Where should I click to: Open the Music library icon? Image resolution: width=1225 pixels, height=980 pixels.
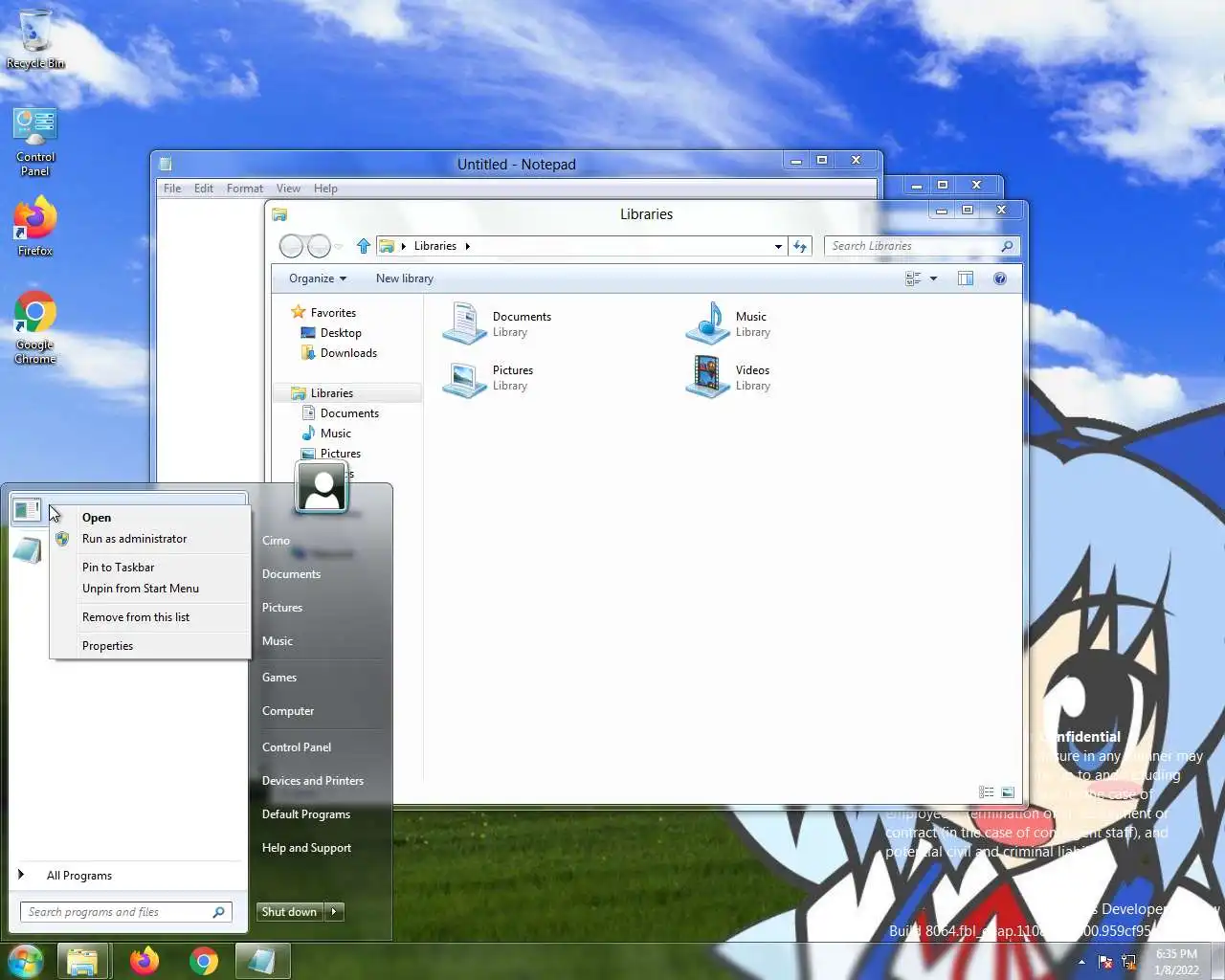pyautogui.click(x=708, y=323)
